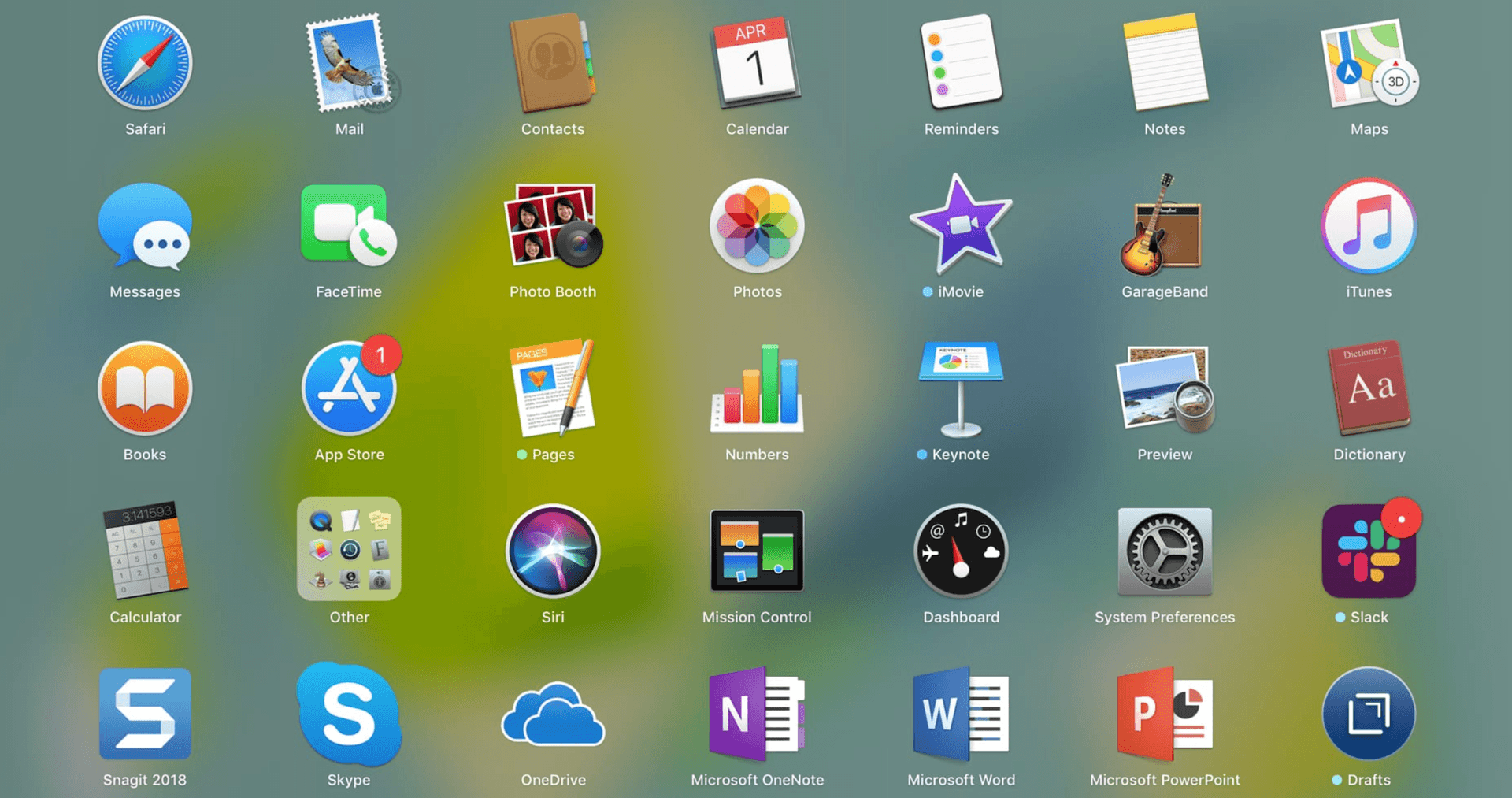Open Snagit 2018

[x=145, y=714]
